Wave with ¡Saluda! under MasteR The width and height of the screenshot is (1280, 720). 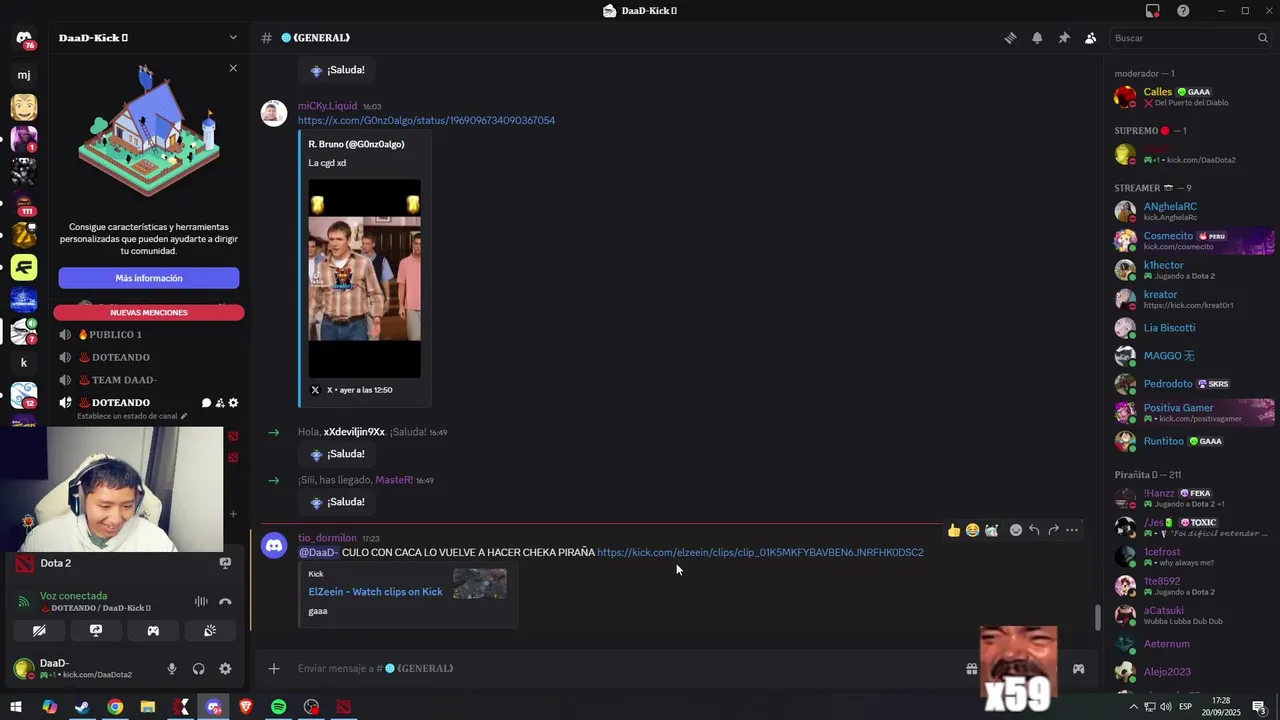tap(337, 502)
